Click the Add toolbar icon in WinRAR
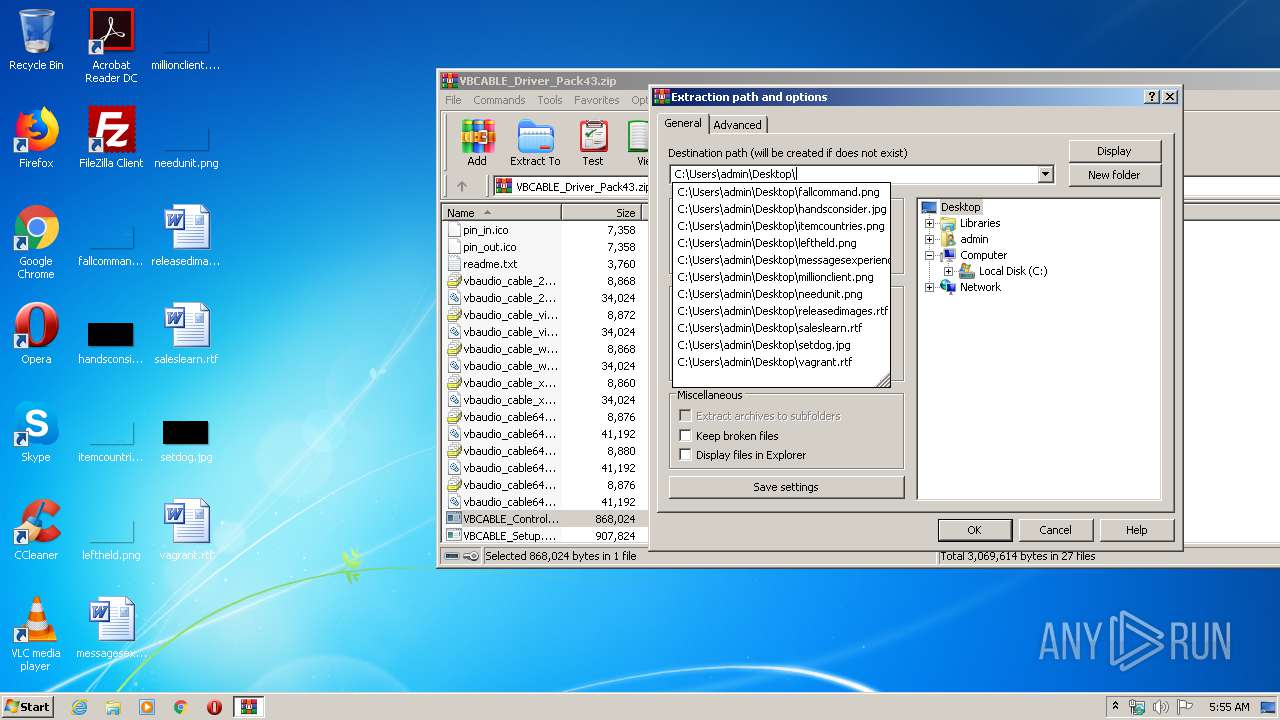Viewport: 1280px width, 720px height. click(477, 143)
